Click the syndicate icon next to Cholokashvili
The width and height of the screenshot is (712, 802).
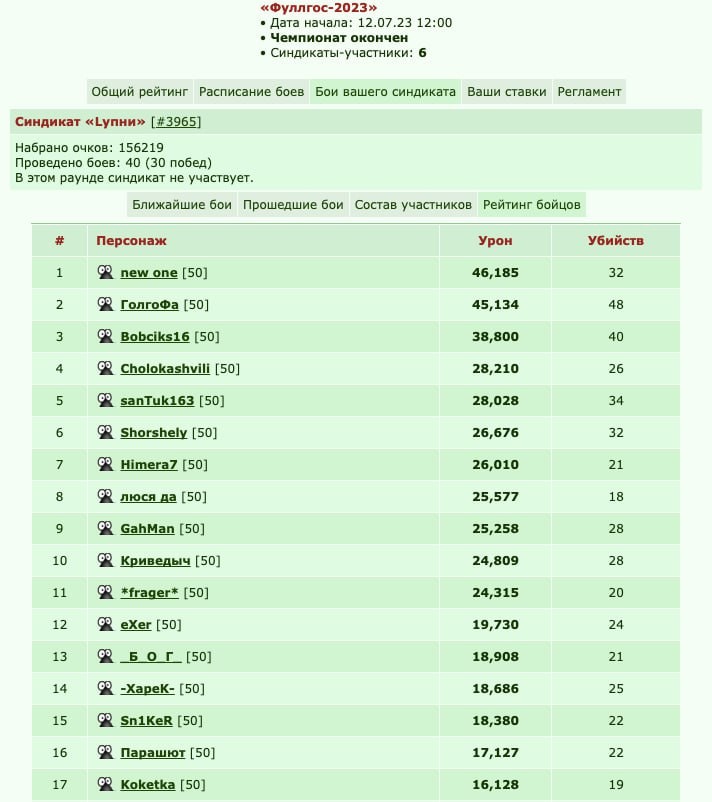pos(105,368)
